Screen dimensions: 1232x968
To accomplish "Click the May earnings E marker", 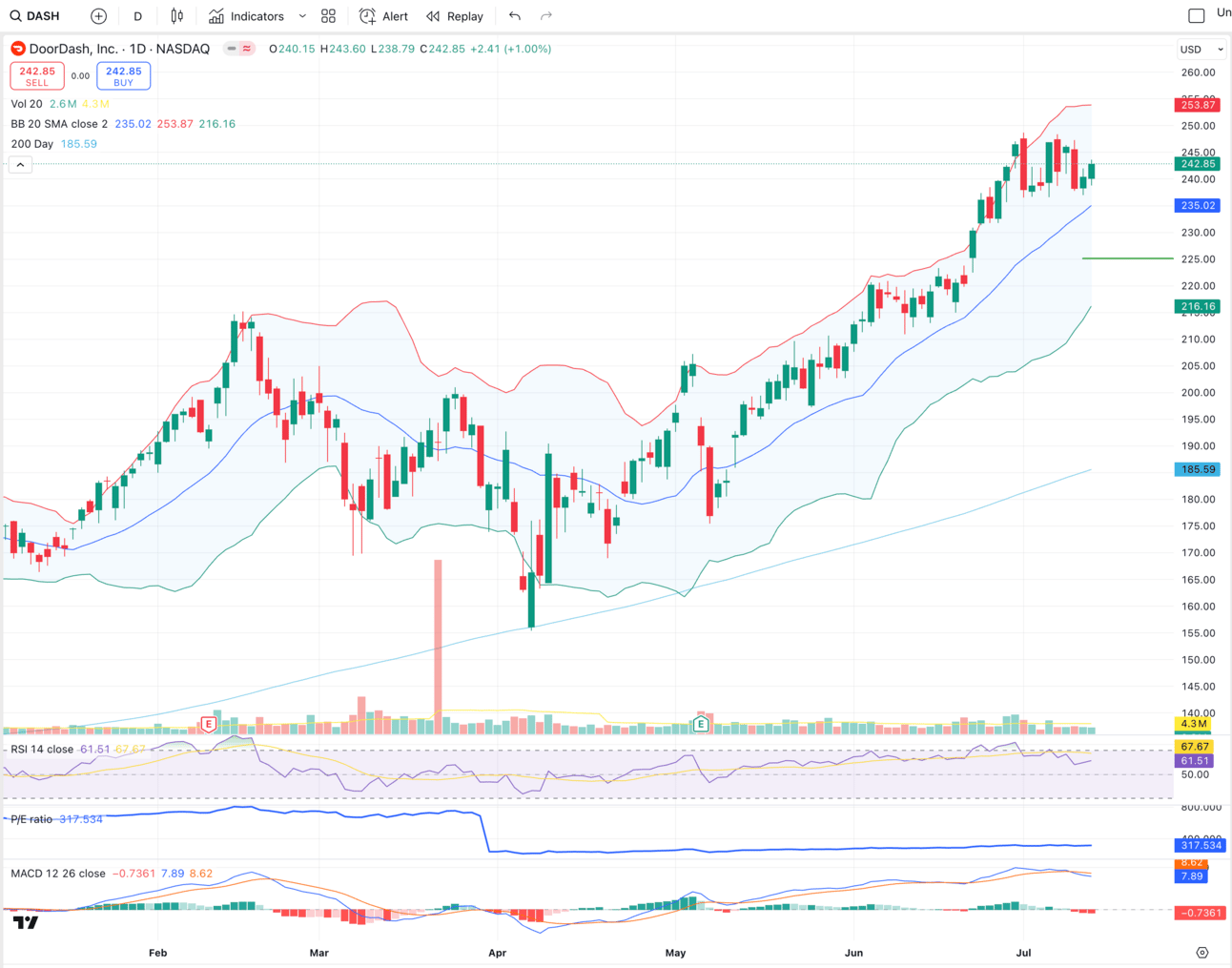I will click(700, 725).
